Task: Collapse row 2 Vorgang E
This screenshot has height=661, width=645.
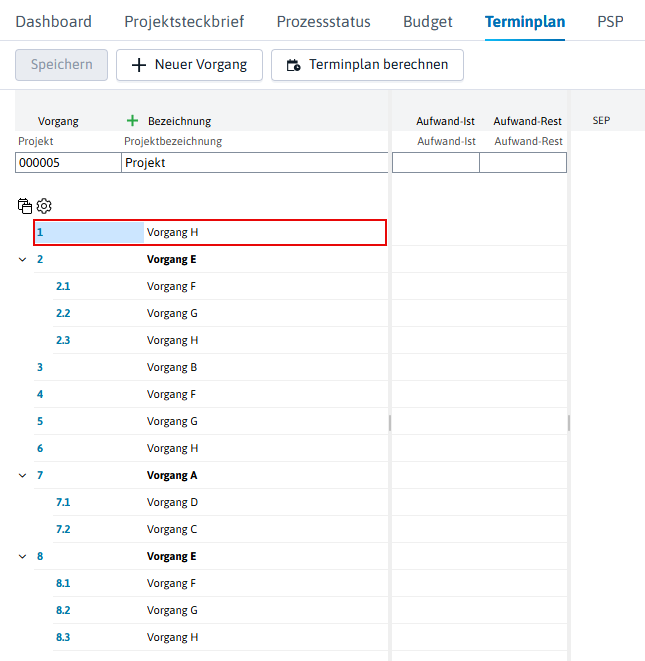Action: pyautogui.click(x=22, y=260)
